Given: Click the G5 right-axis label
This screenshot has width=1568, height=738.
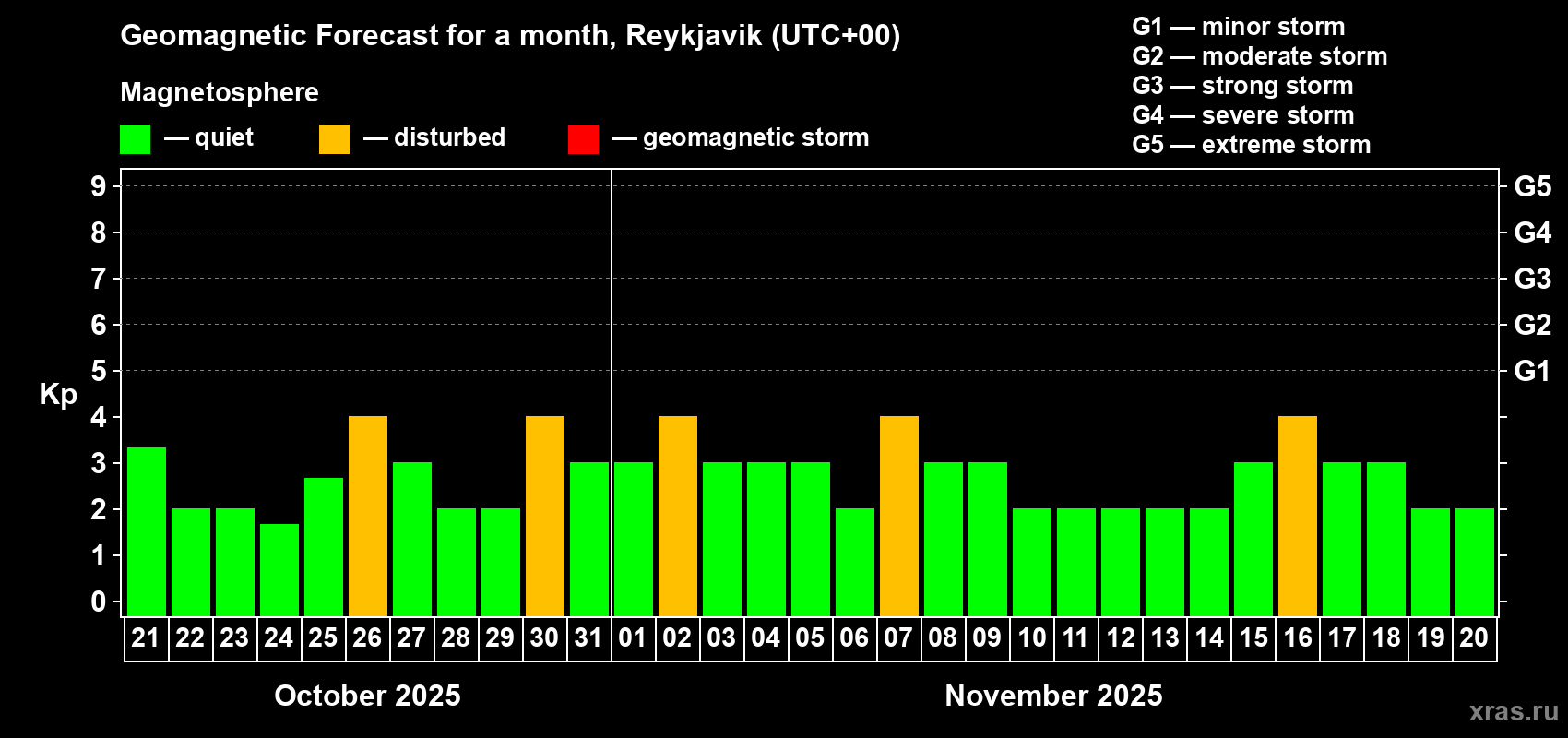Looking at the screenshot, I should coord(1533,186).
